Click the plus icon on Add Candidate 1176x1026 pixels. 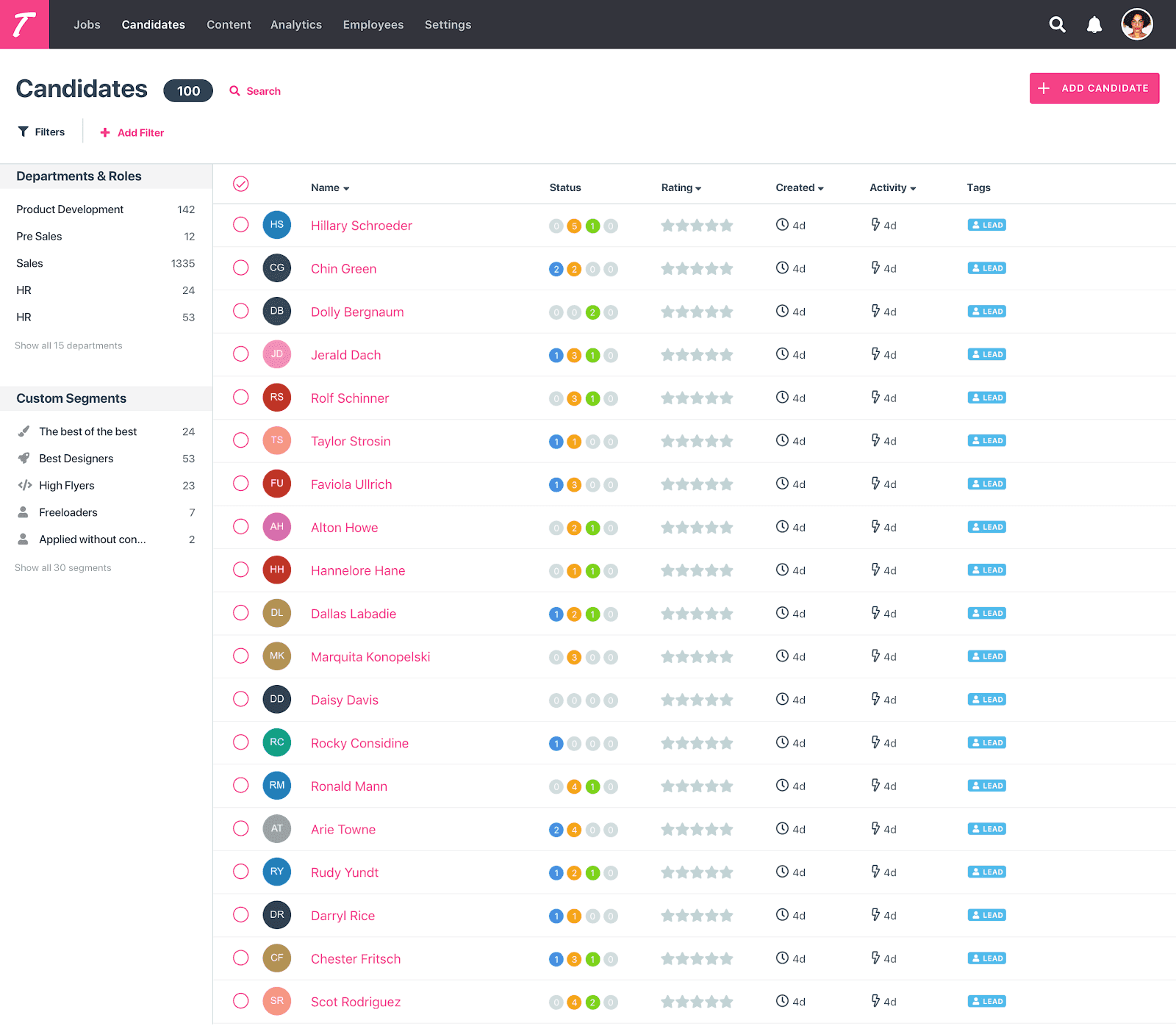point(1044,88)
